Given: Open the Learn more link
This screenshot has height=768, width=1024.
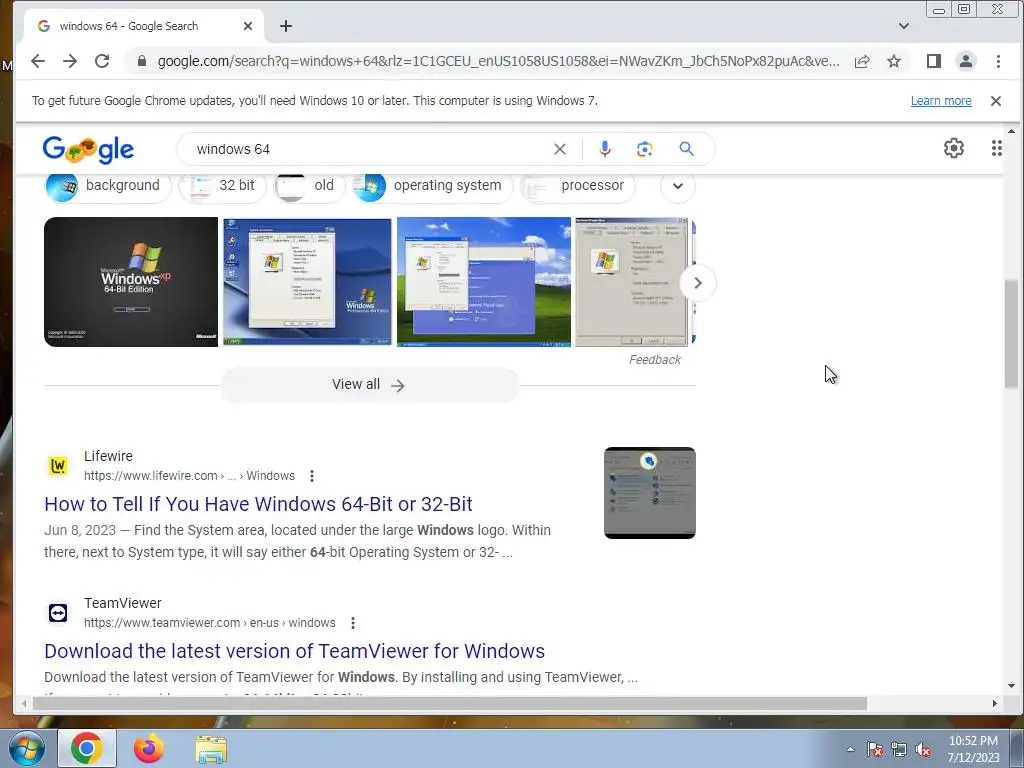Looking at the screenshot, I should click(x=941, y=101).
